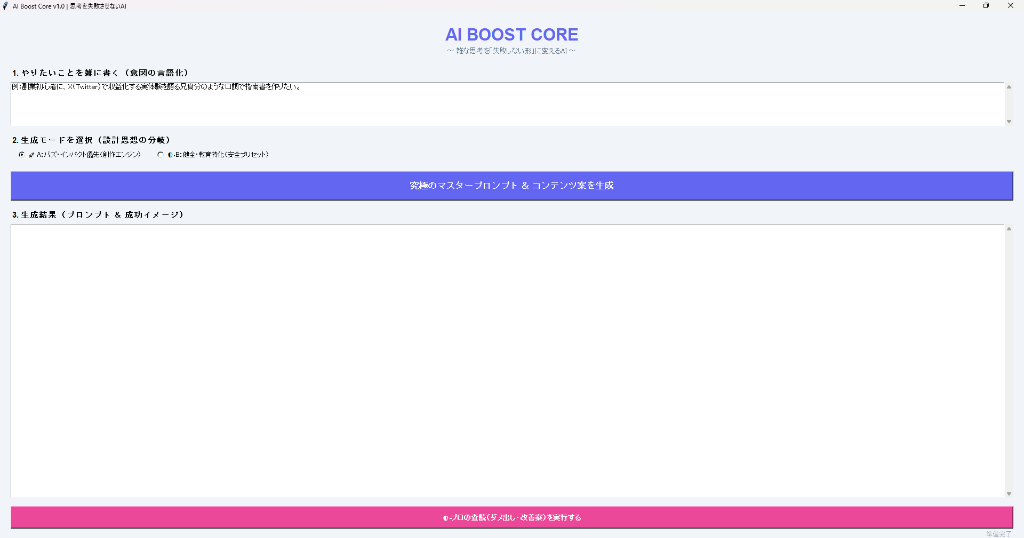Click results area scrollbar up arrow
The image size is (1024, 538).
coord(1009,229)
